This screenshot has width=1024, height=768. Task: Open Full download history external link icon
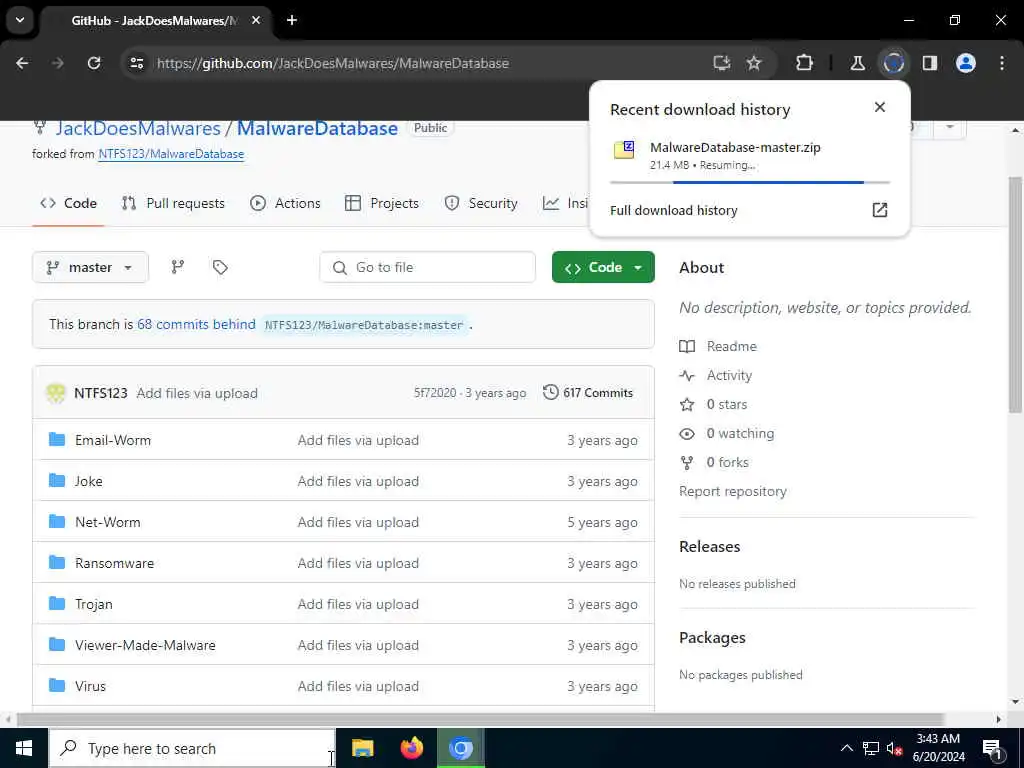[880, 210]
